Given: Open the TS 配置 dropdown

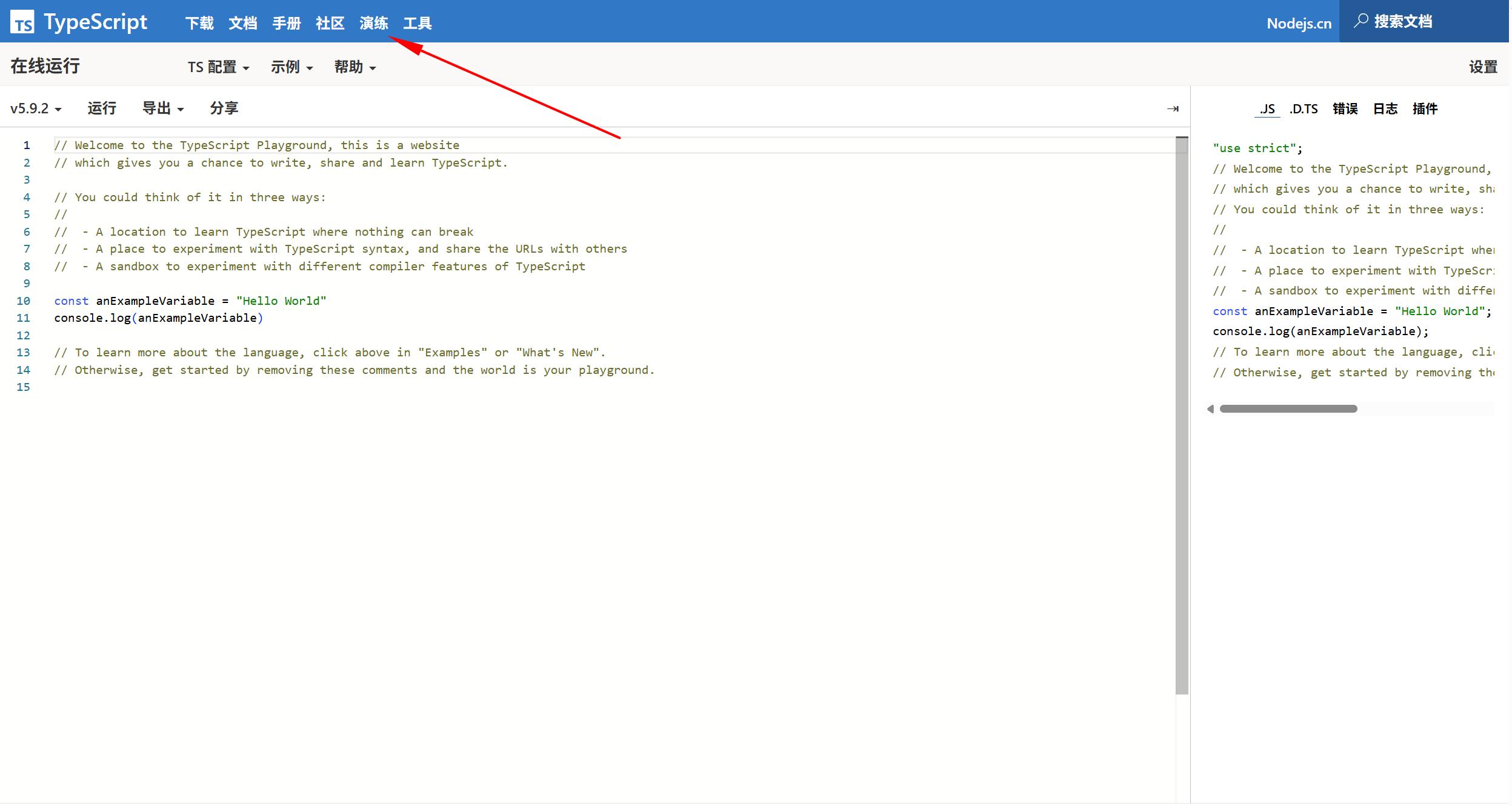Looking at the screenshot, I should [x=218, y=67].
